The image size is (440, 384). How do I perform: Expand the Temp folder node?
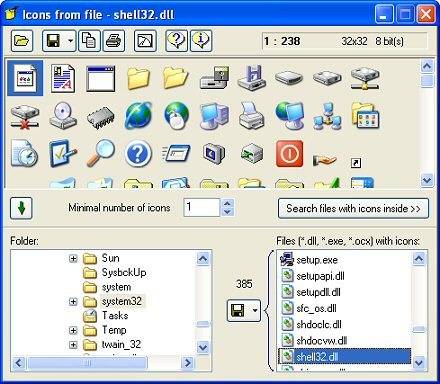pos(73,330)
